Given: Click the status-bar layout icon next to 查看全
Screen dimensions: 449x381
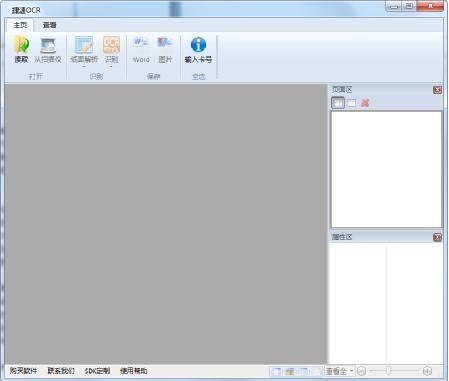Looking at the screenshot, I should (316, 371).
